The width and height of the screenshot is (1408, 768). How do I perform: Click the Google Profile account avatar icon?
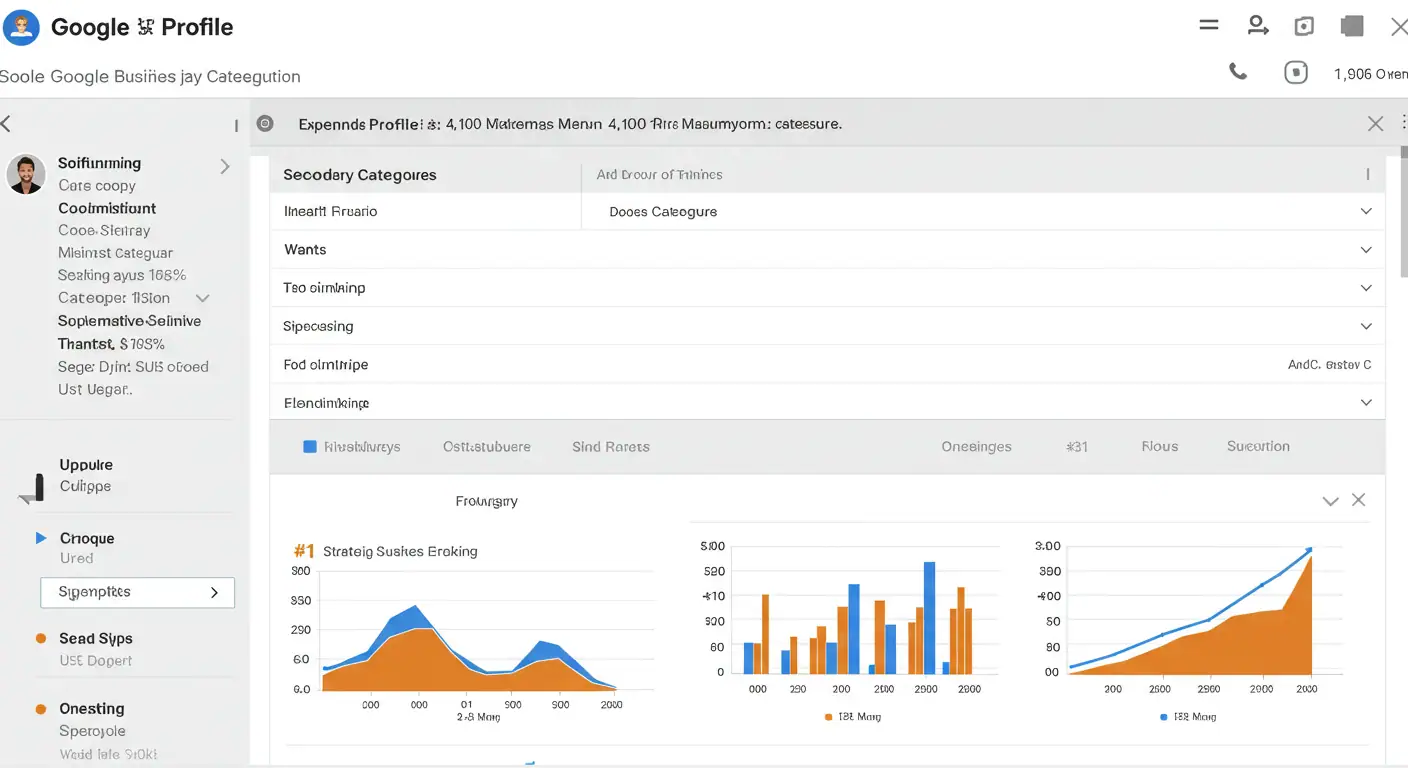point(21,27)
